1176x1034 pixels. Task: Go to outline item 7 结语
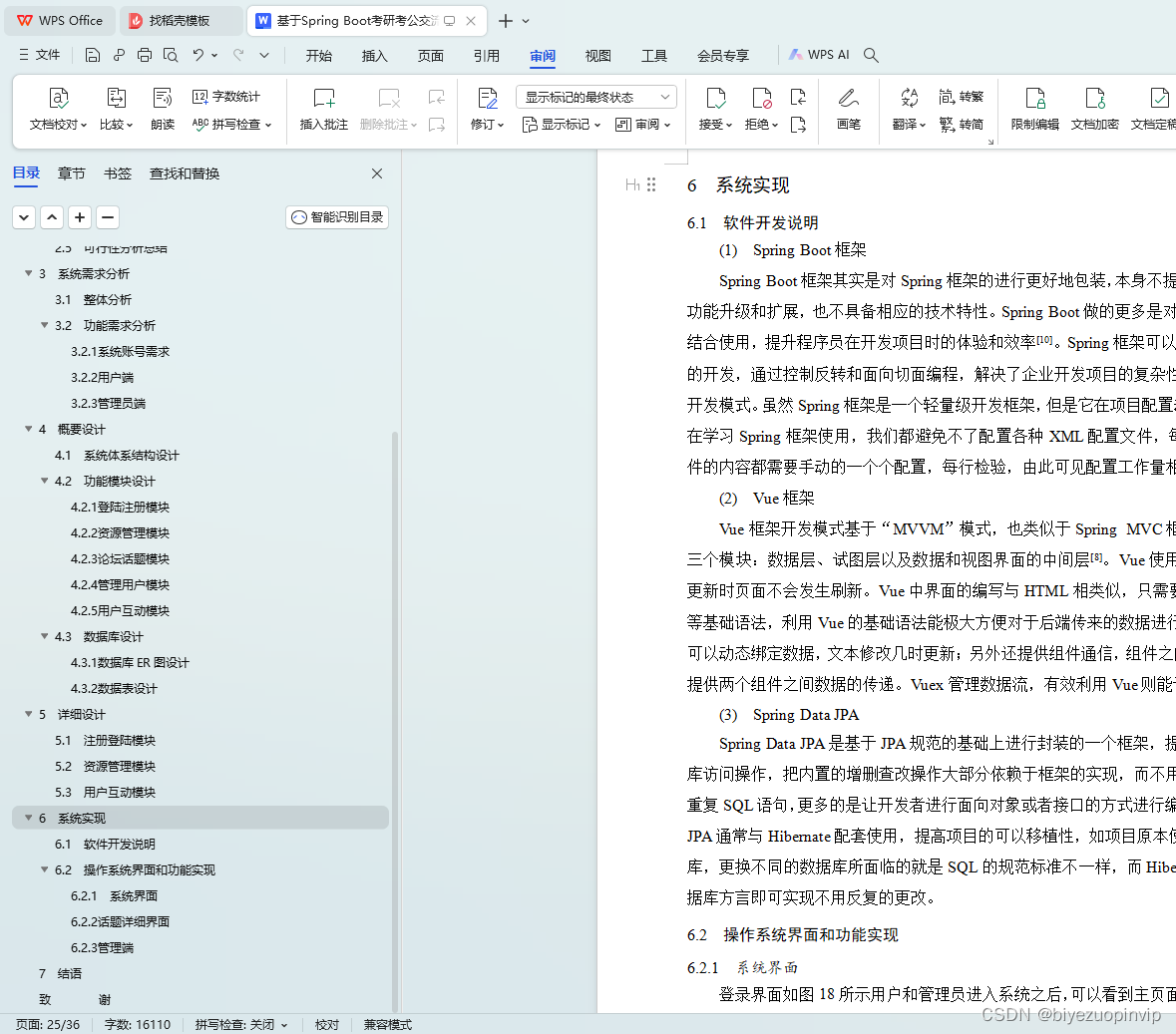point(60,973)
